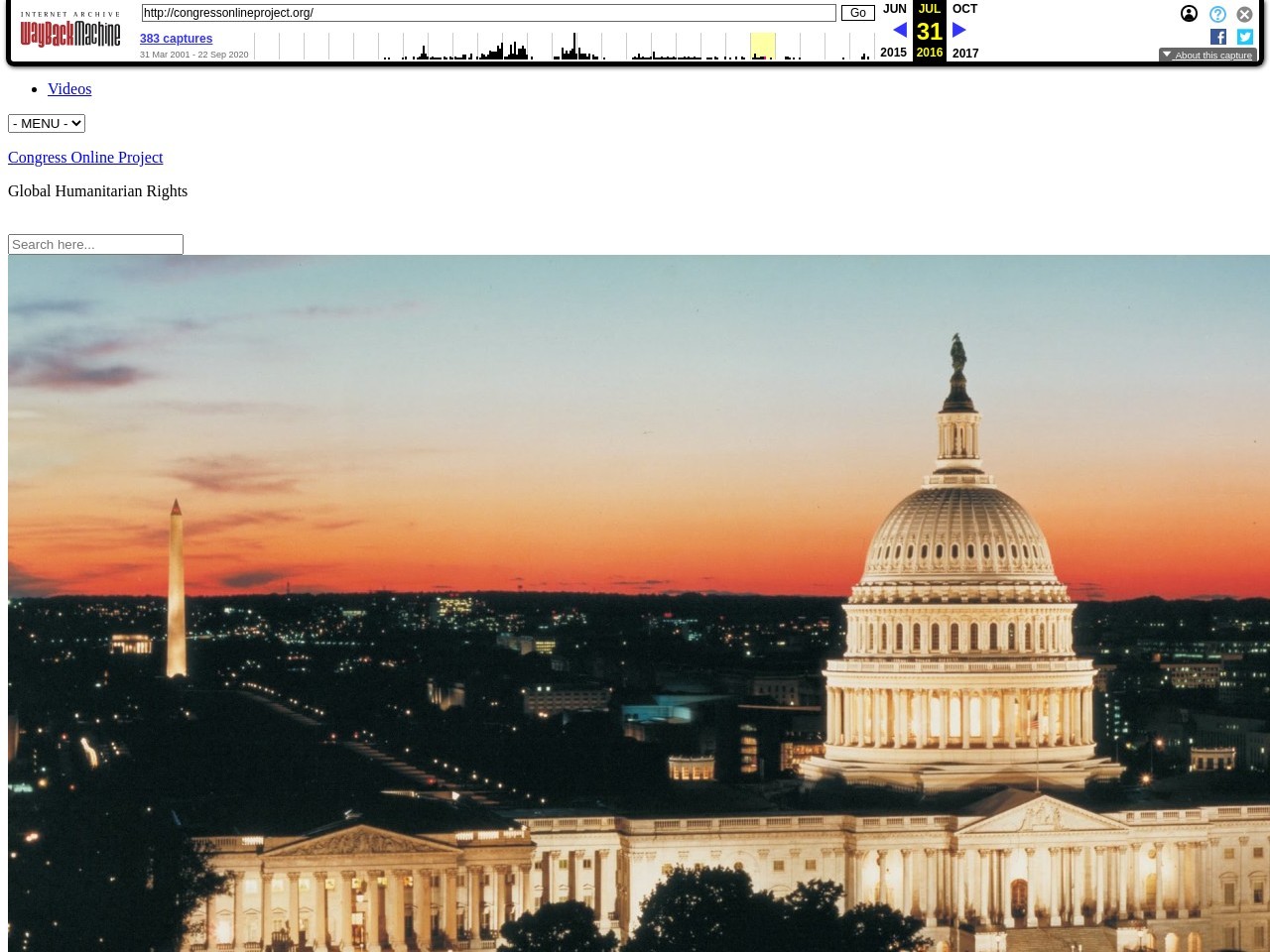This screenshot has width=1270, height=952.
Task: Open the user account icon
Action: pyautogui.click(x=1189, y=14)
